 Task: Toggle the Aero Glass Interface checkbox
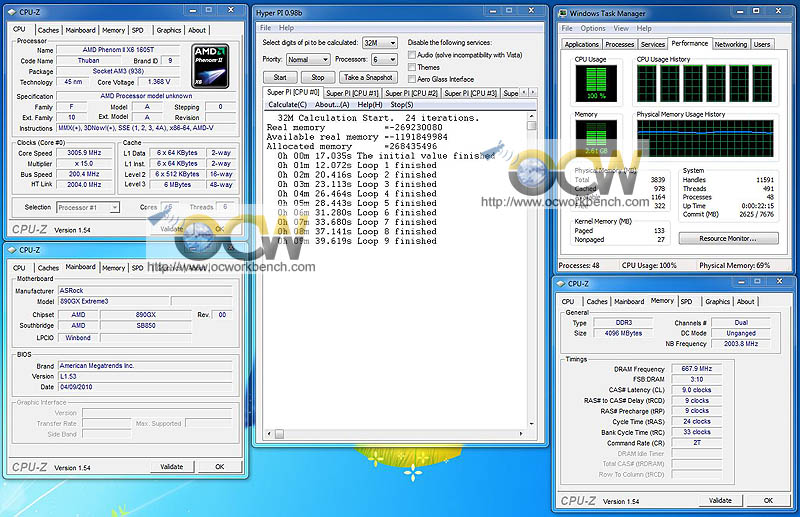tap(412, 79)
